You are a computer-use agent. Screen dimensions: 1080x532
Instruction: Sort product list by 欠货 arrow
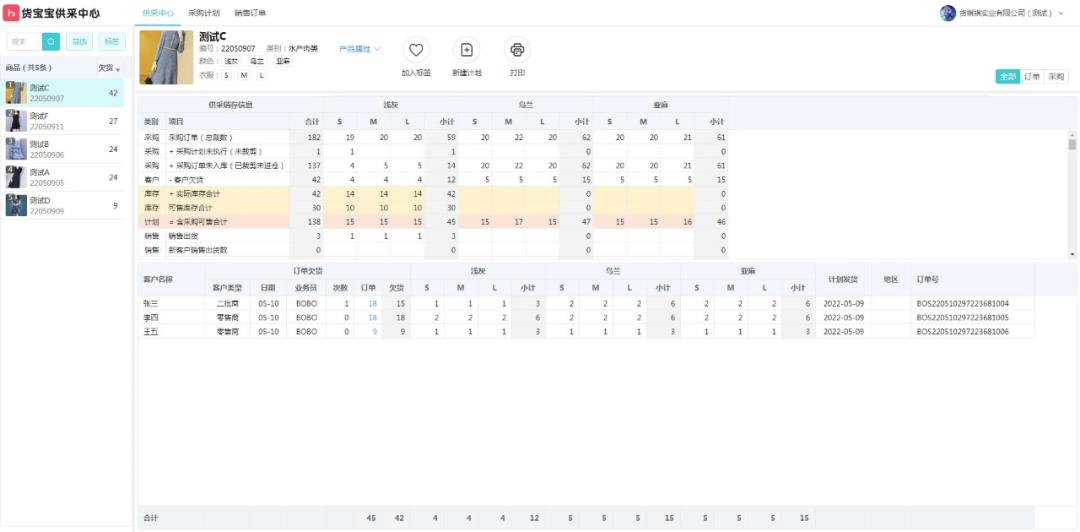118,69
